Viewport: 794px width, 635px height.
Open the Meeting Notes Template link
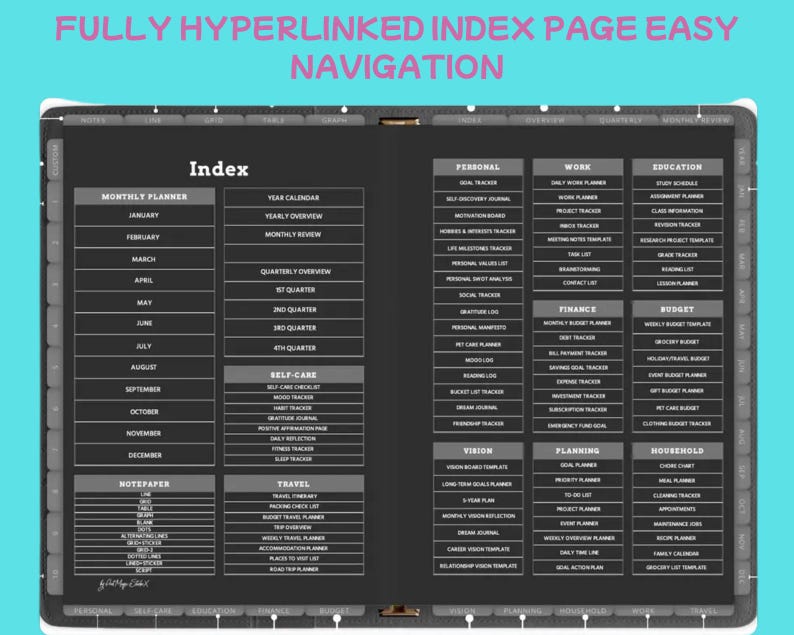point(578,240)
